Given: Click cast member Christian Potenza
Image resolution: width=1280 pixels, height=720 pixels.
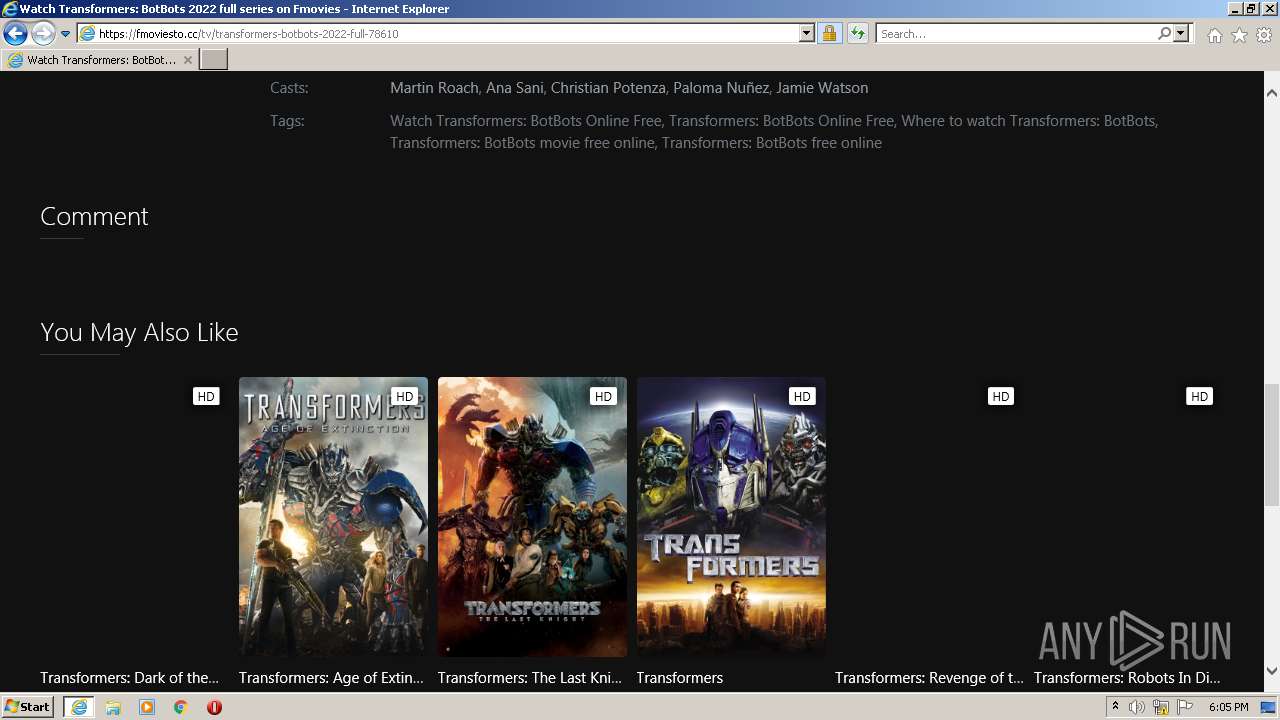Looking at the screenshot, I should pos(608,88).
